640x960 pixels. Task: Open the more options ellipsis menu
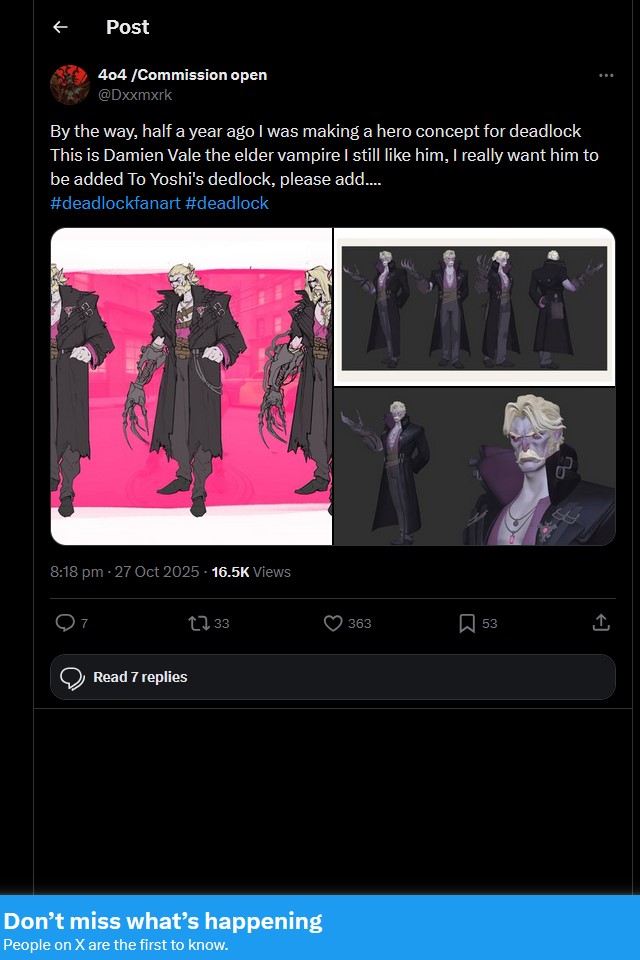click(x=606, y=75)
